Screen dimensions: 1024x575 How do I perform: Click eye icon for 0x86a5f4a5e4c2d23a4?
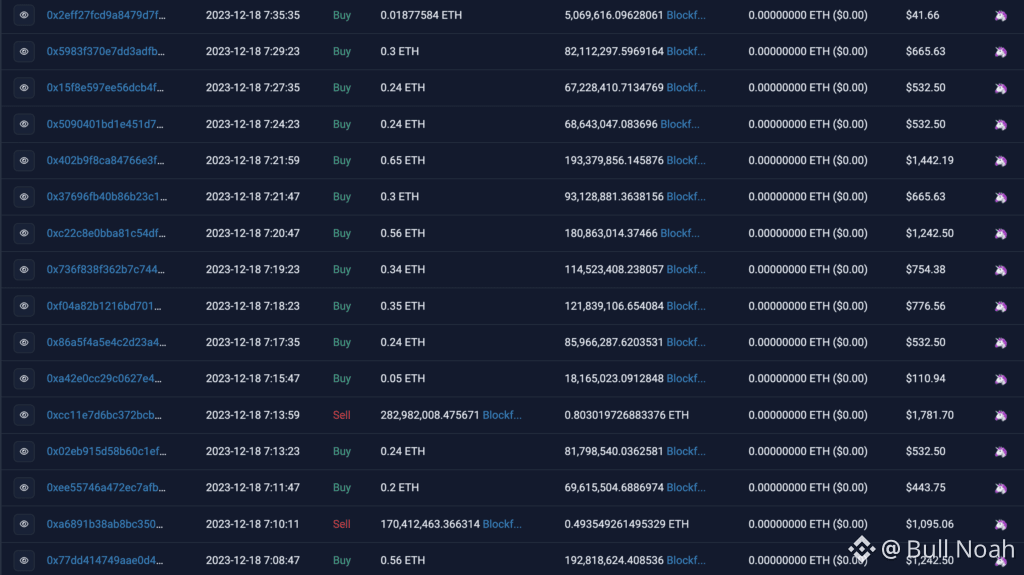coord(24,342)
